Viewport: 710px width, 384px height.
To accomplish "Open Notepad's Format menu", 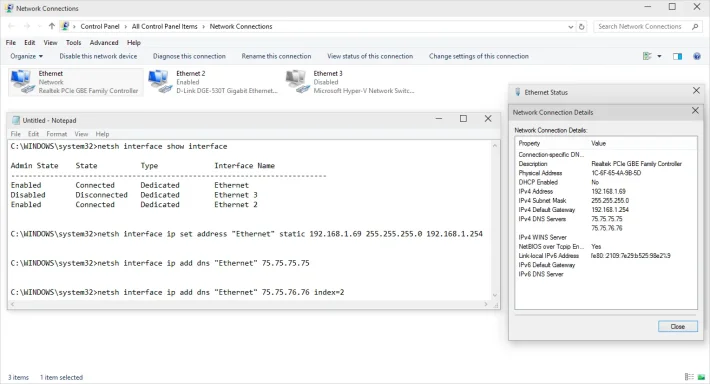I will [57, 134].
